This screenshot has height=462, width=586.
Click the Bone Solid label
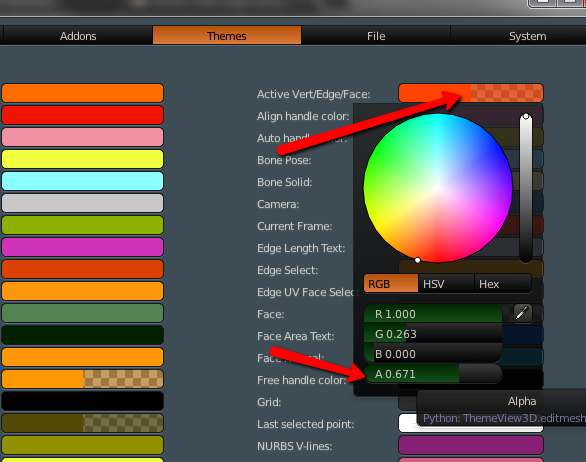[x=285, y=182]
